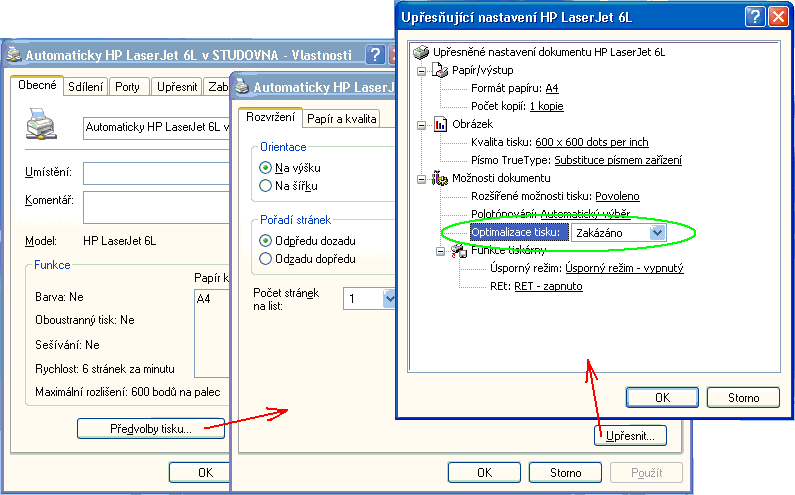Switch to the Porty tab
Screen dimensions: 795x495
(x=127, y=87)
